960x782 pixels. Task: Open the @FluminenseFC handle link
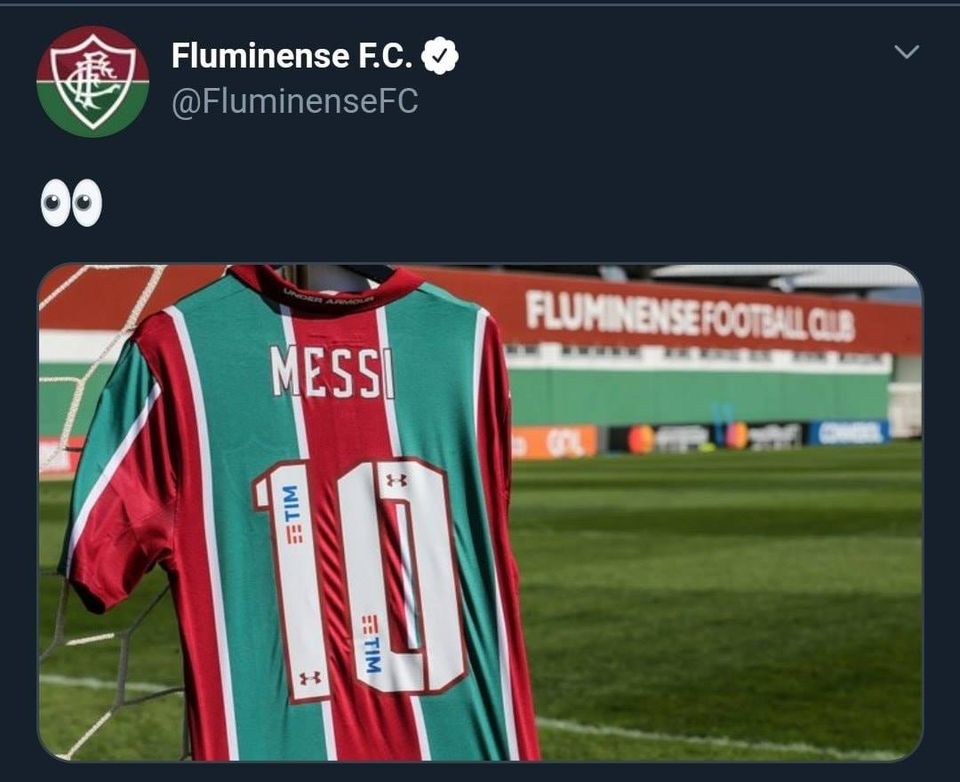pyautogui.click(x=294, y=101)
